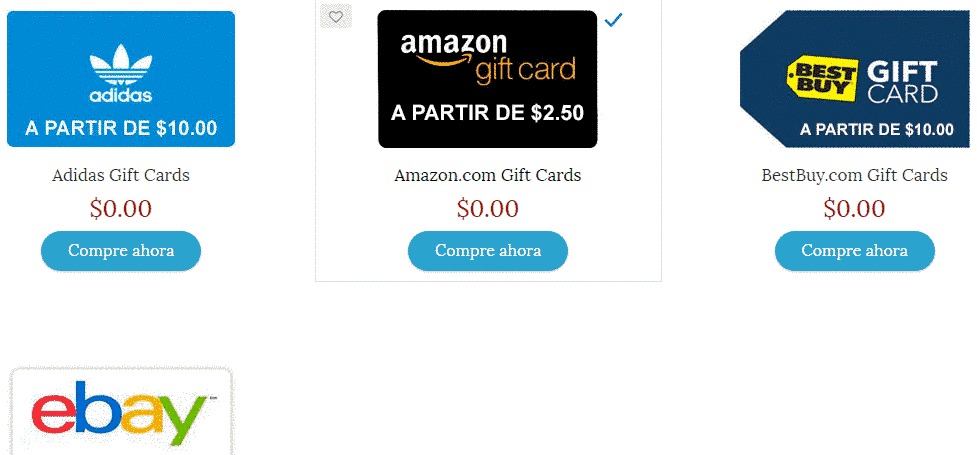Open the Adidas Gift Cards title link
This screenshot has width=977, height=455.
tap(121, 176)
